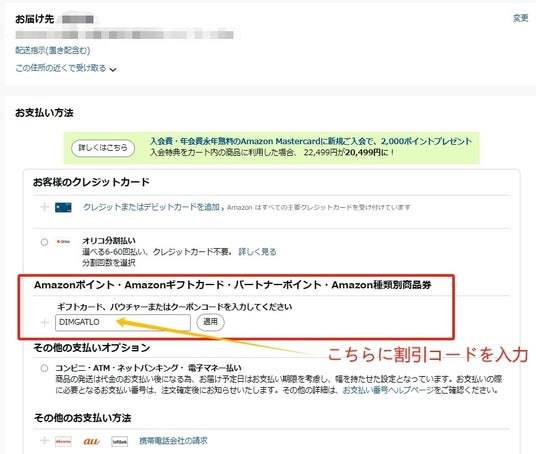Image resolution: width=536 pixels, height=454 pixels.
Task: Click the coupon code input field
Action: tap(123, 322)
